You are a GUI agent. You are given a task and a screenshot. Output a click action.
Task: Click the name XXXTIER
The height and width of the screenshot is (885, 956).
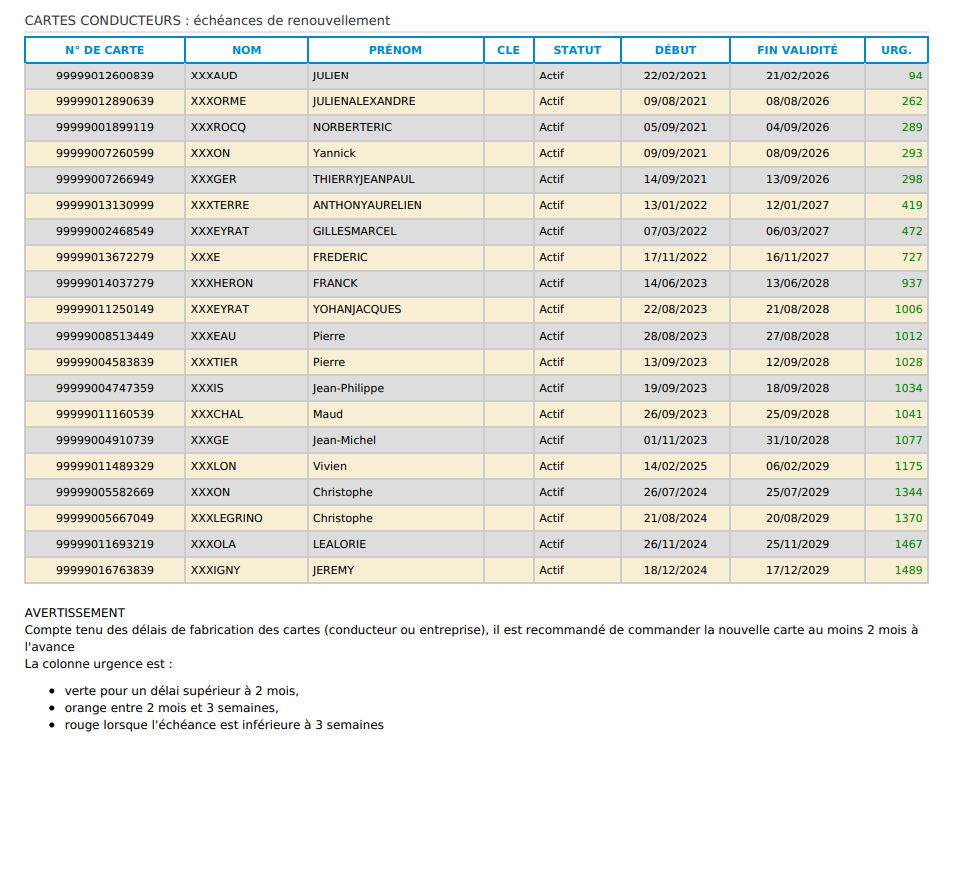pos(214,362)
